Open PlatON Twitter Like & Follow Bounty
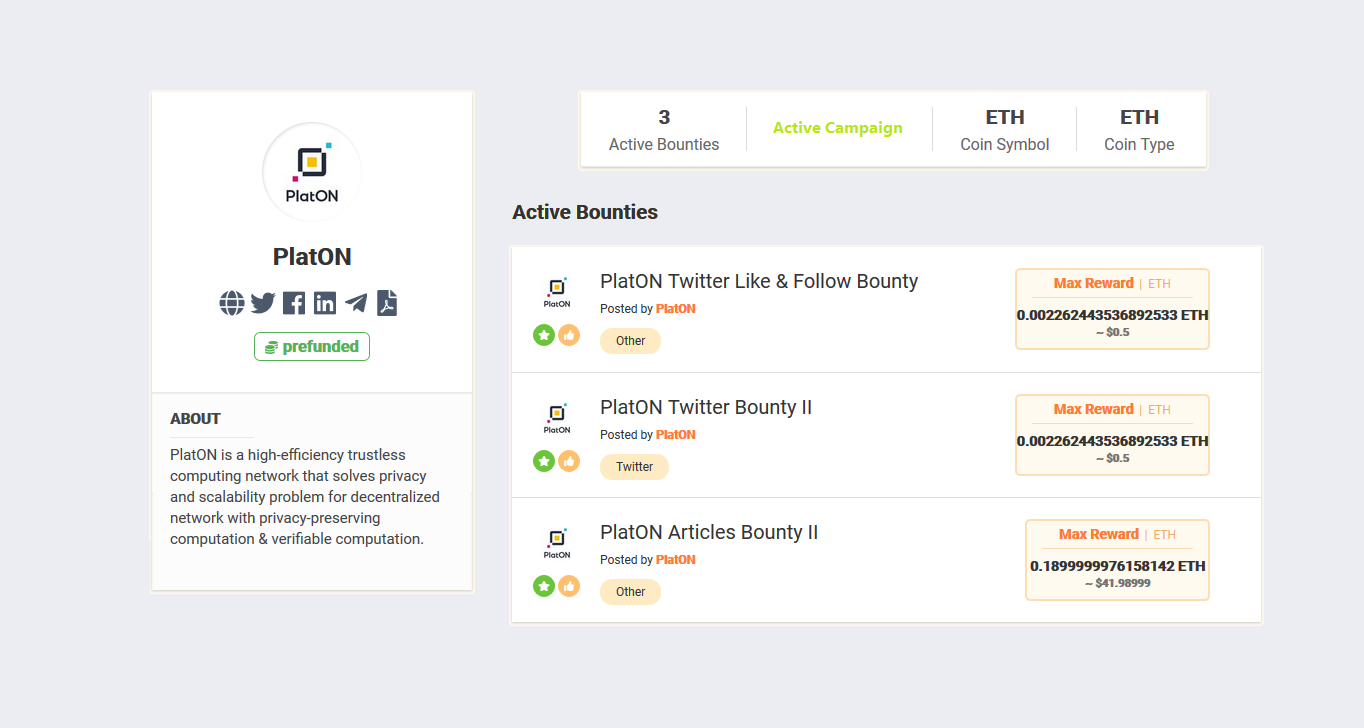This screenshot has height=728, width=1364. pos(759,281)
